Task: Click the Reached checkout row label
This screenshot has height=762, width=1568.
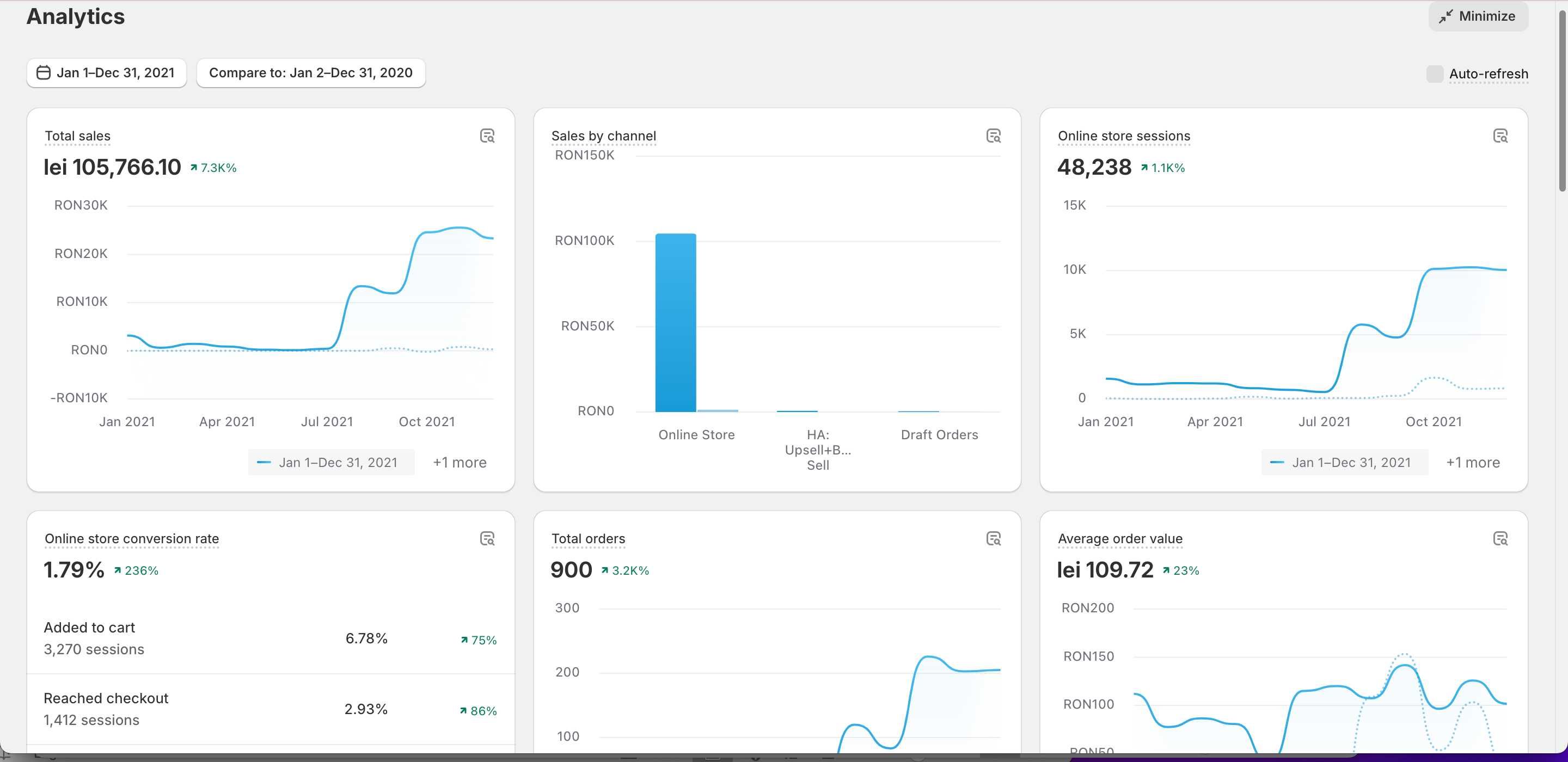Action: coord(106,698)
